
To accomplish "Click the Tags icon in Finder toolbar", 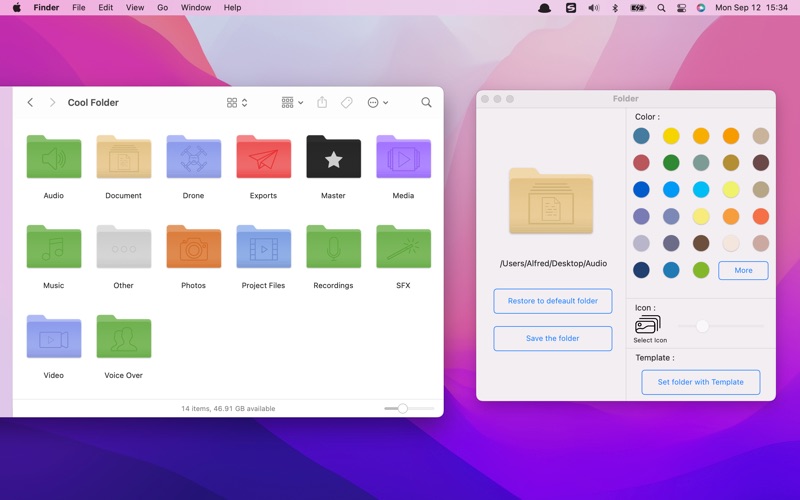I will [346, 103].
